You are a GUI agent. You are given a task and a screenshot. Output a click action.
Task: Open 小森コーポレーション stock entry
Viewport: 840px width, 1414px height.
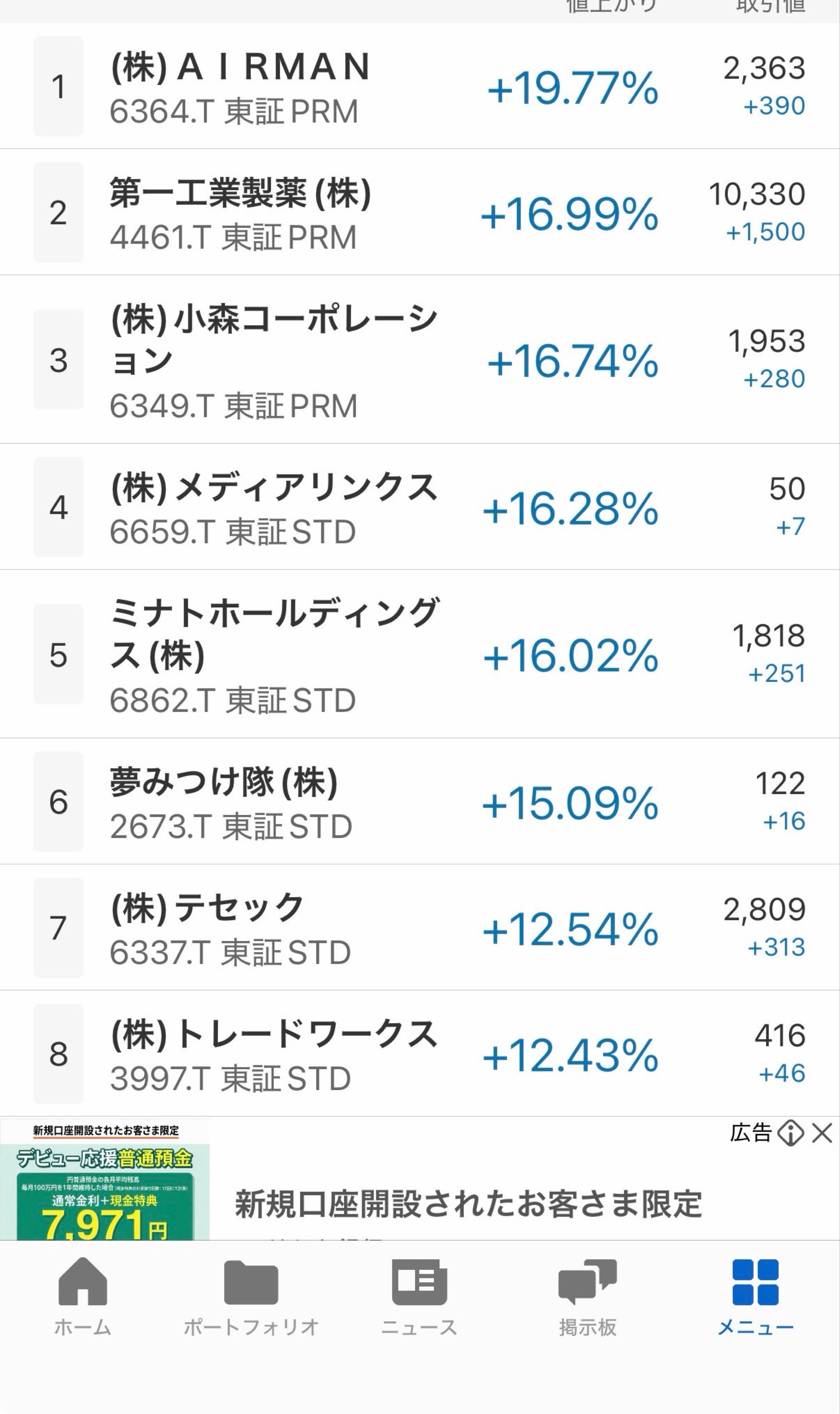(420, 359)
